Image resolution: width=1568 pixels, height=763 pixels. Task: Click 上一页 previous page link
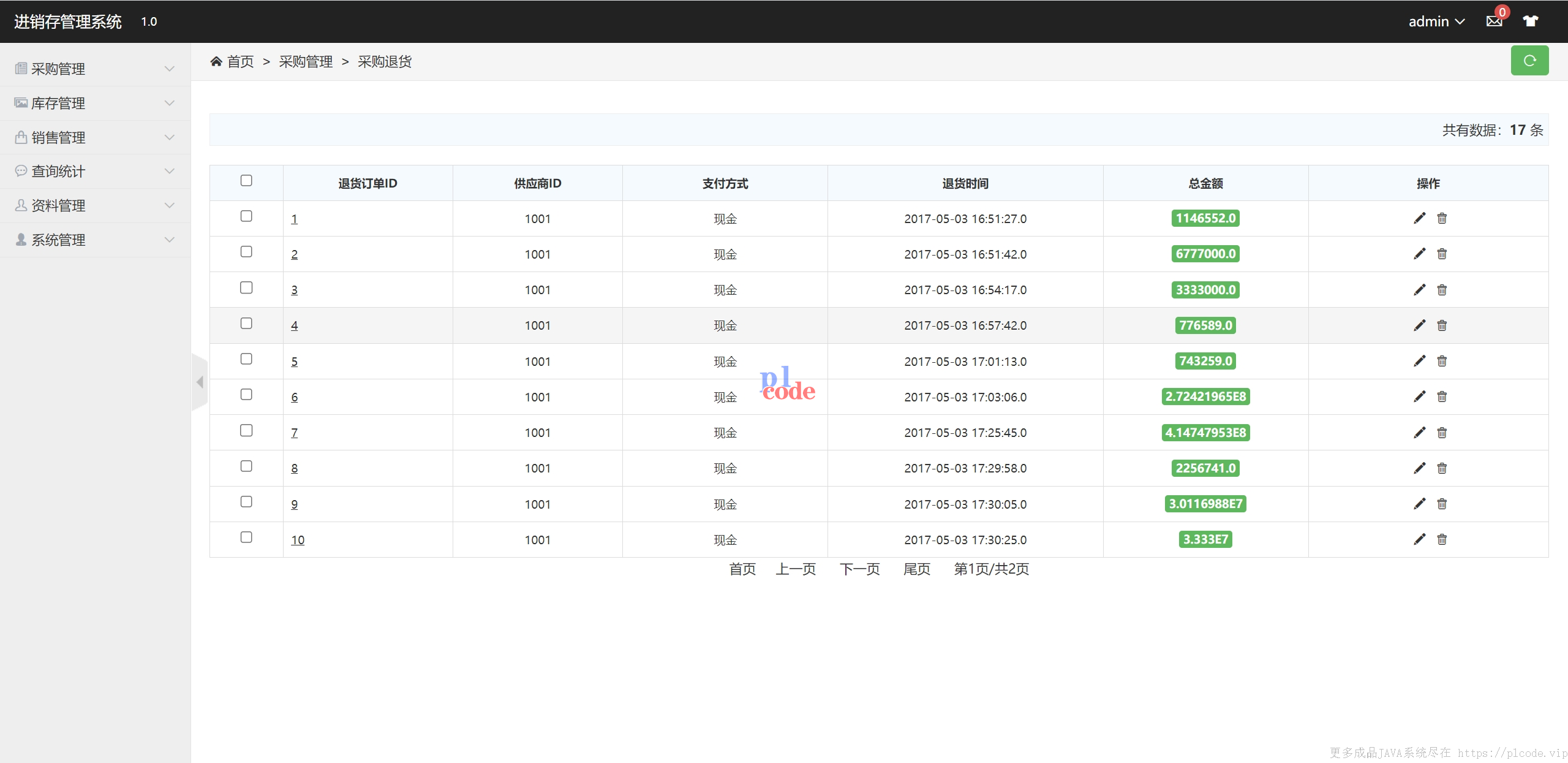[x=796, y=569]
